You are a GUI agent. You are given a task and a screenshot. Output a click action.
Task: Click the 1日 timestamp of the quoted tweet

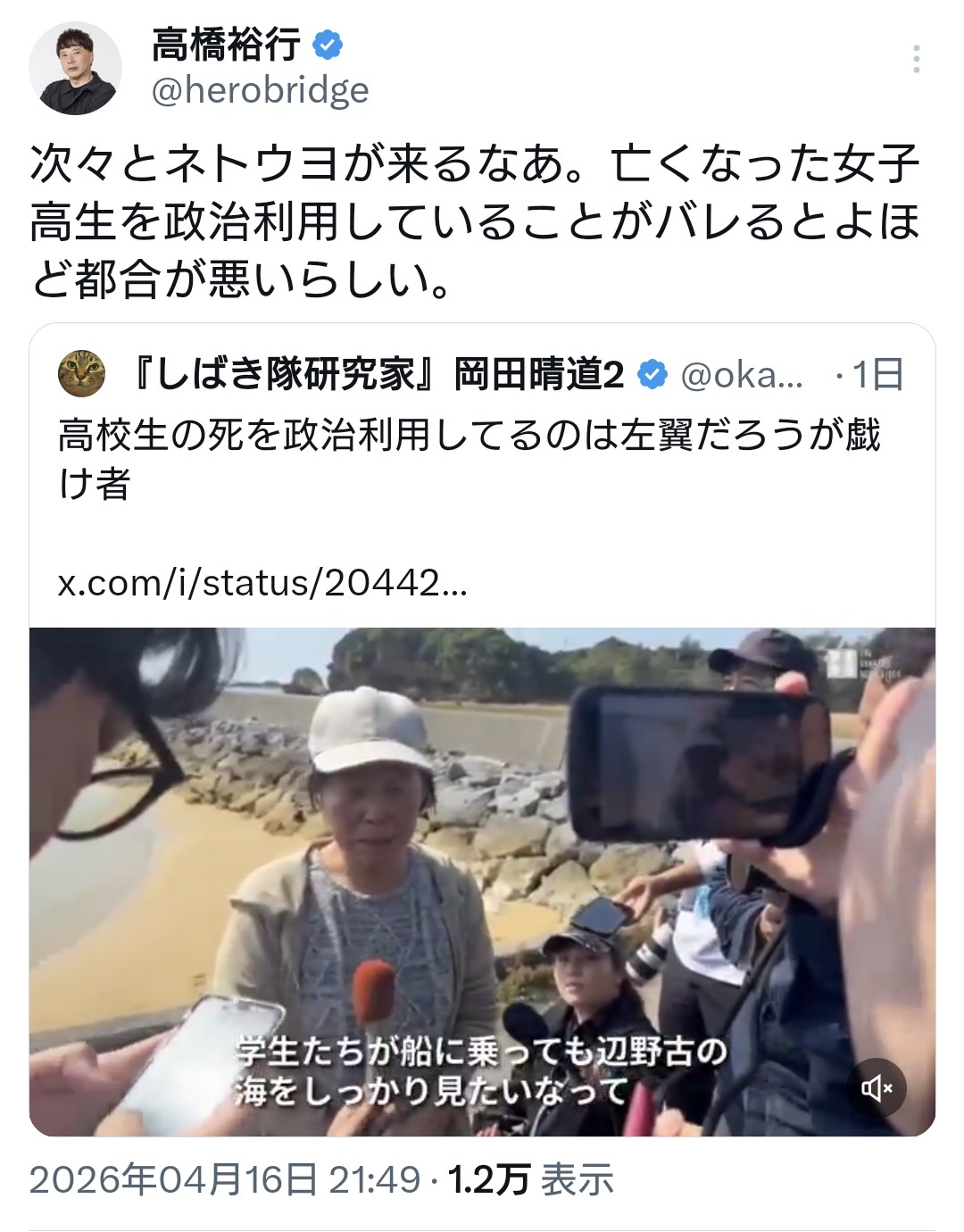[x=877, y=375]
